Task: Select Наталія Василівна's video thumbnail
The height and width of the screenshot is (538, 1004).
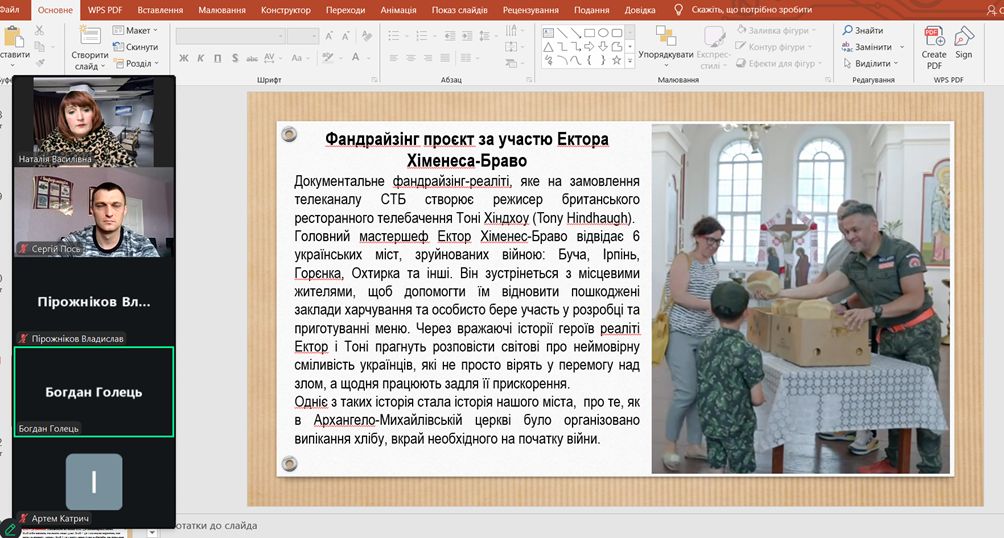Action: tap(94, 118)
